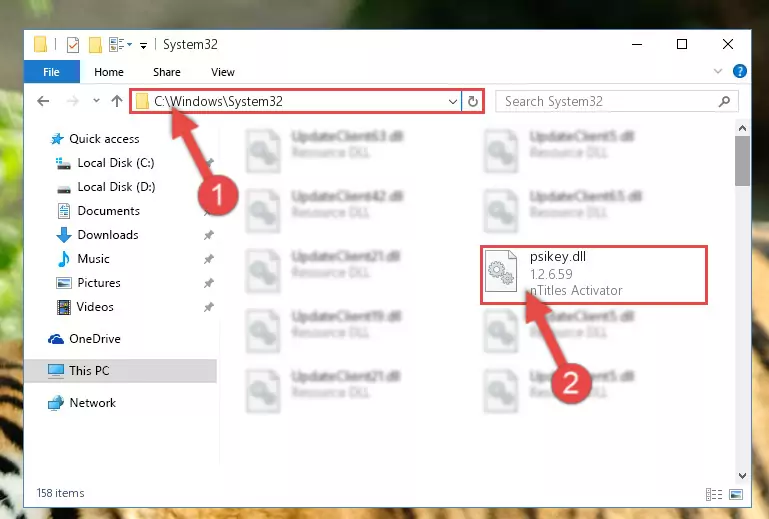769x519 pixels.
Task: Switch to the Share ribbon tab
Action: [167, 72]
